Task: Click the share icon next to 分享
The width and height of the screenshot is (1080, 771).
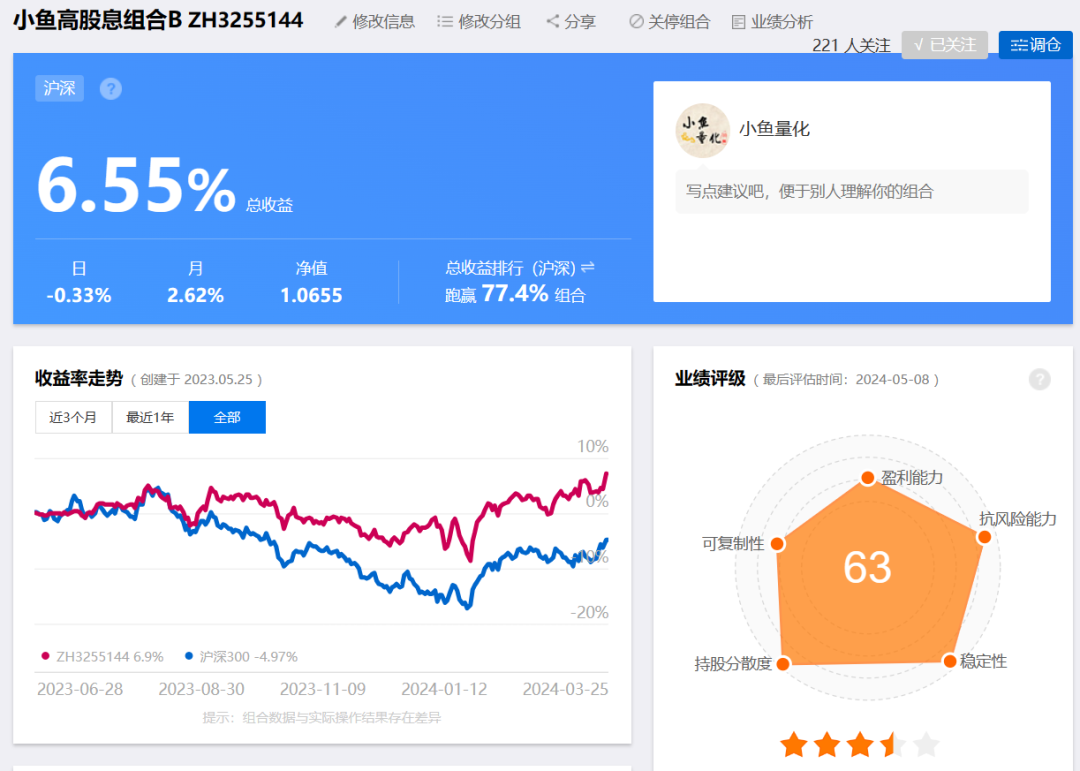Action: click(x=552, y=21)
